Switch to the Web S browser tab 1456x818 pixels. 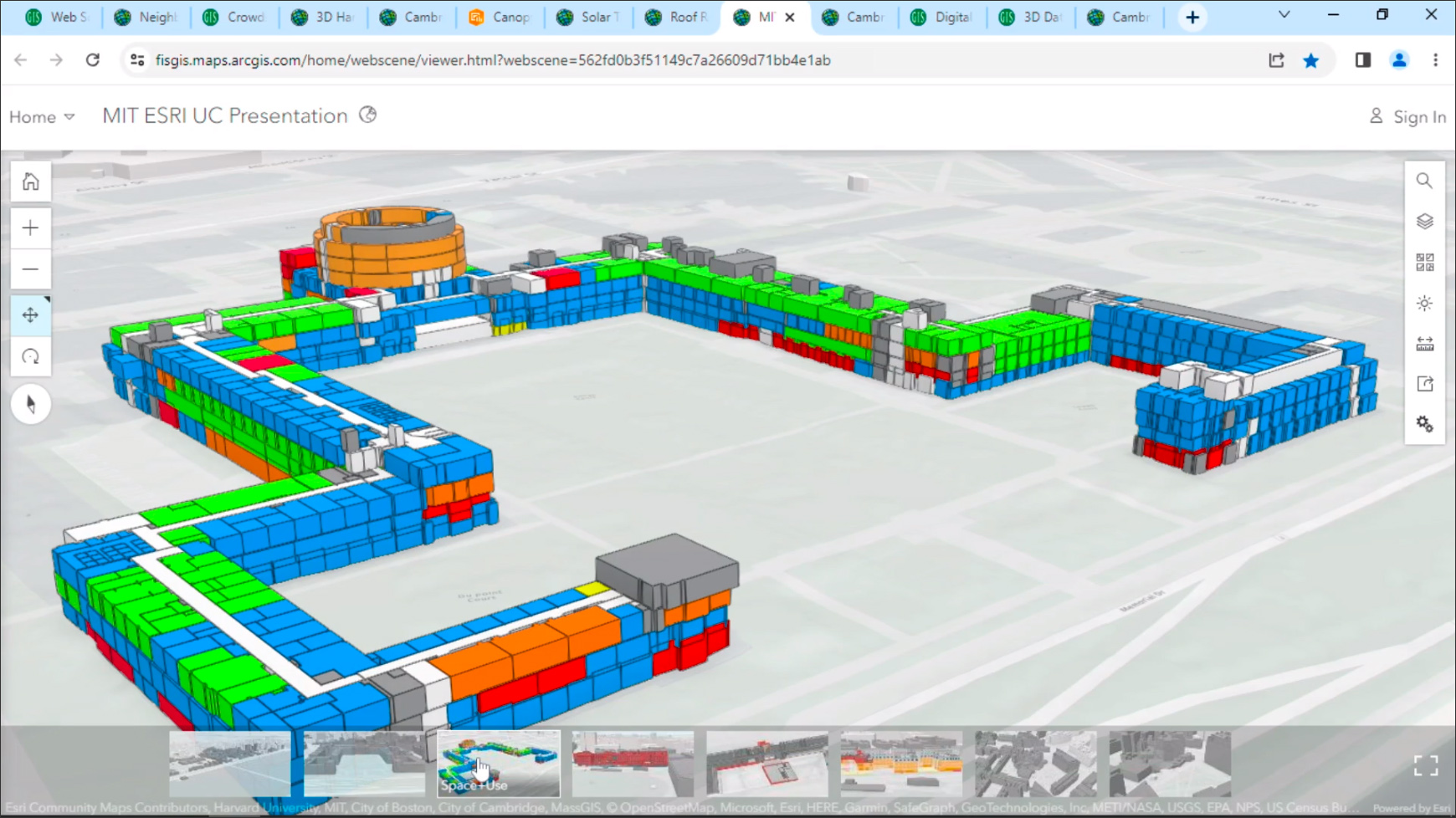(x=56, y=17)
